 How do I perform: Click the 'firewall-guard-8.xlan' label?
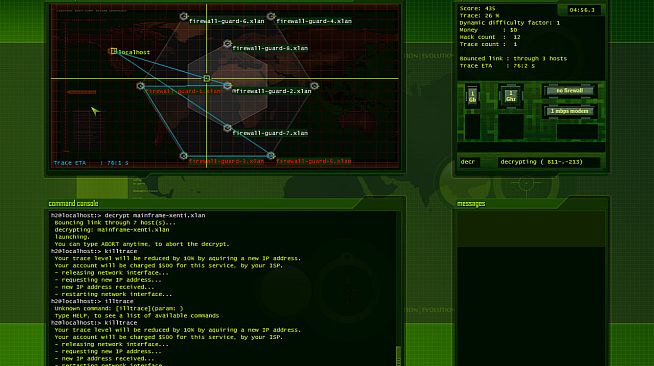(270, 48)
